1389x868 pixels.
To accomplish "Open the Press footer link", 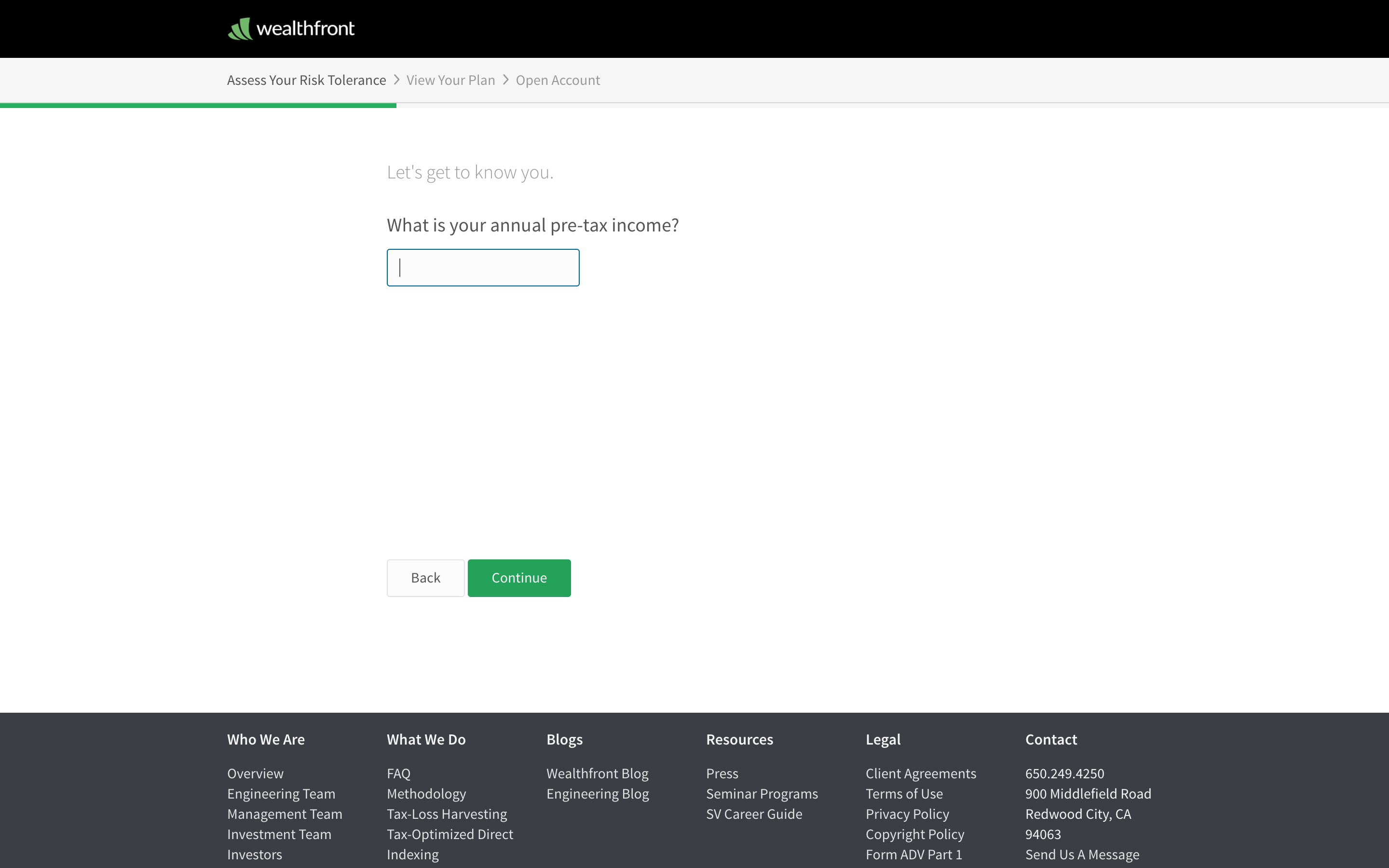I will pyautogui.click(x=722, y=773).
